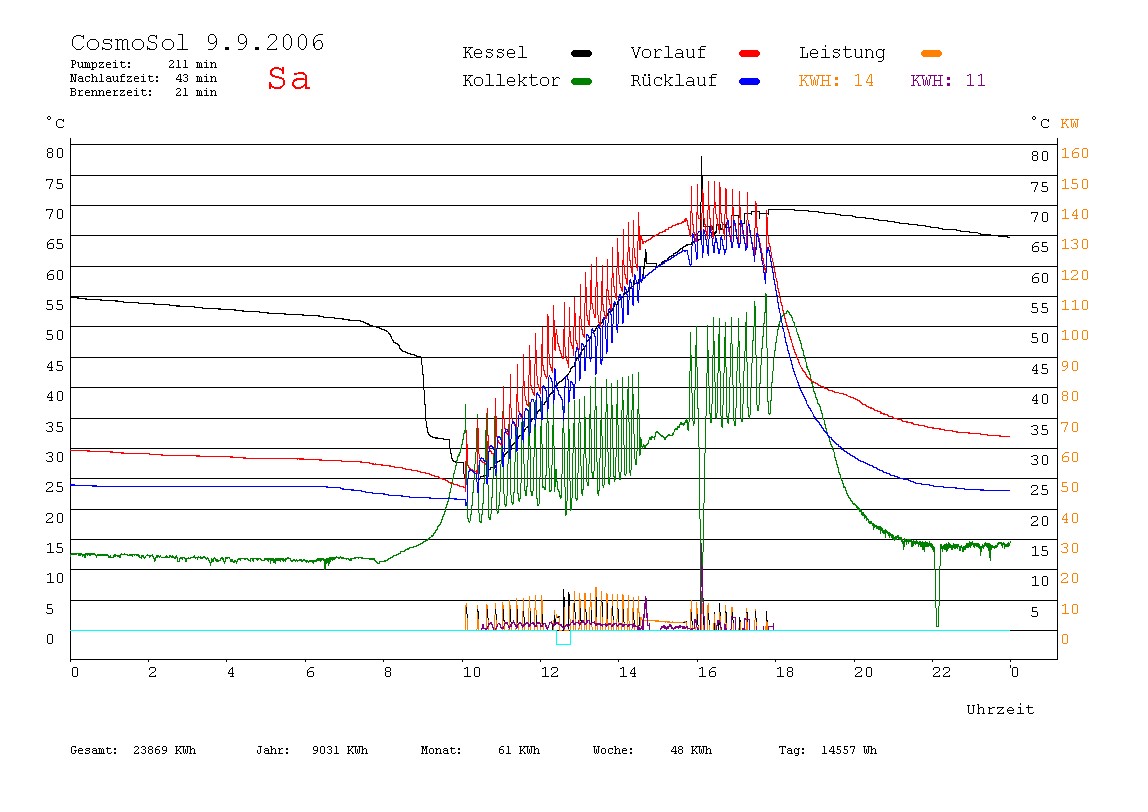This screenshot has width=1148, height=812.
Task: Click the orange "100" KW axis tick
Action: (1075, 335)
